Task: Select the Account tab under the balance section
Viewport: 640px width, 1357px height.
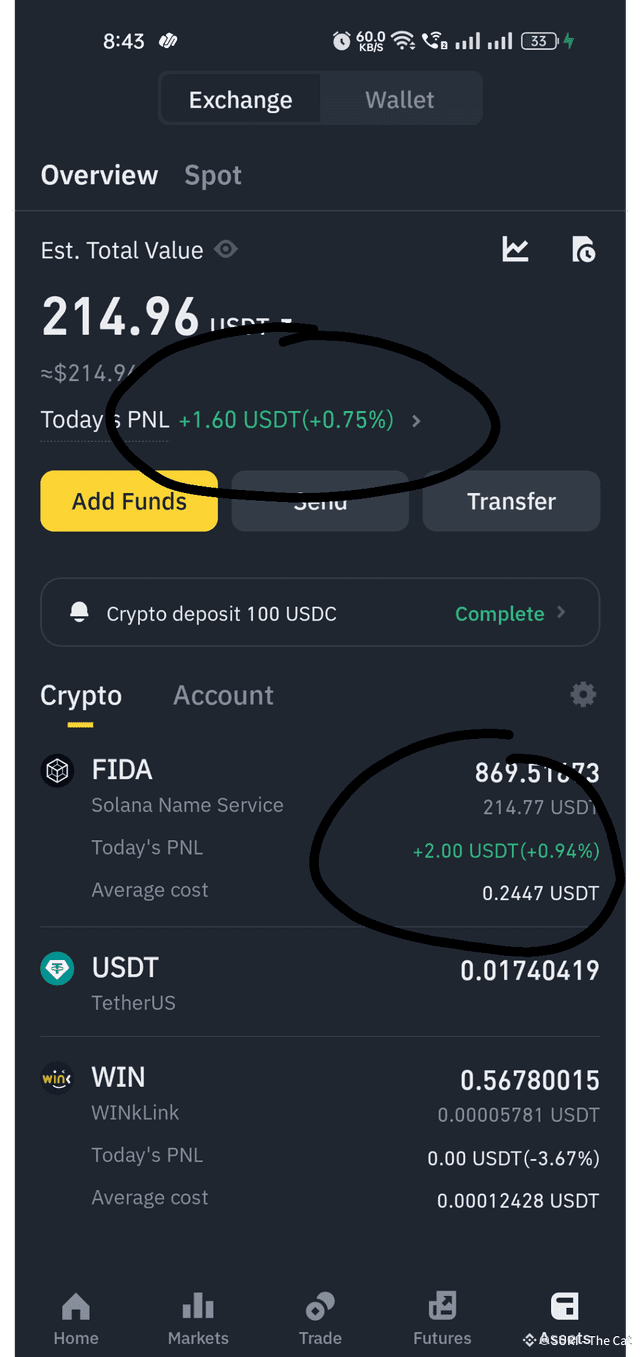Action: [x=223, y=694]
